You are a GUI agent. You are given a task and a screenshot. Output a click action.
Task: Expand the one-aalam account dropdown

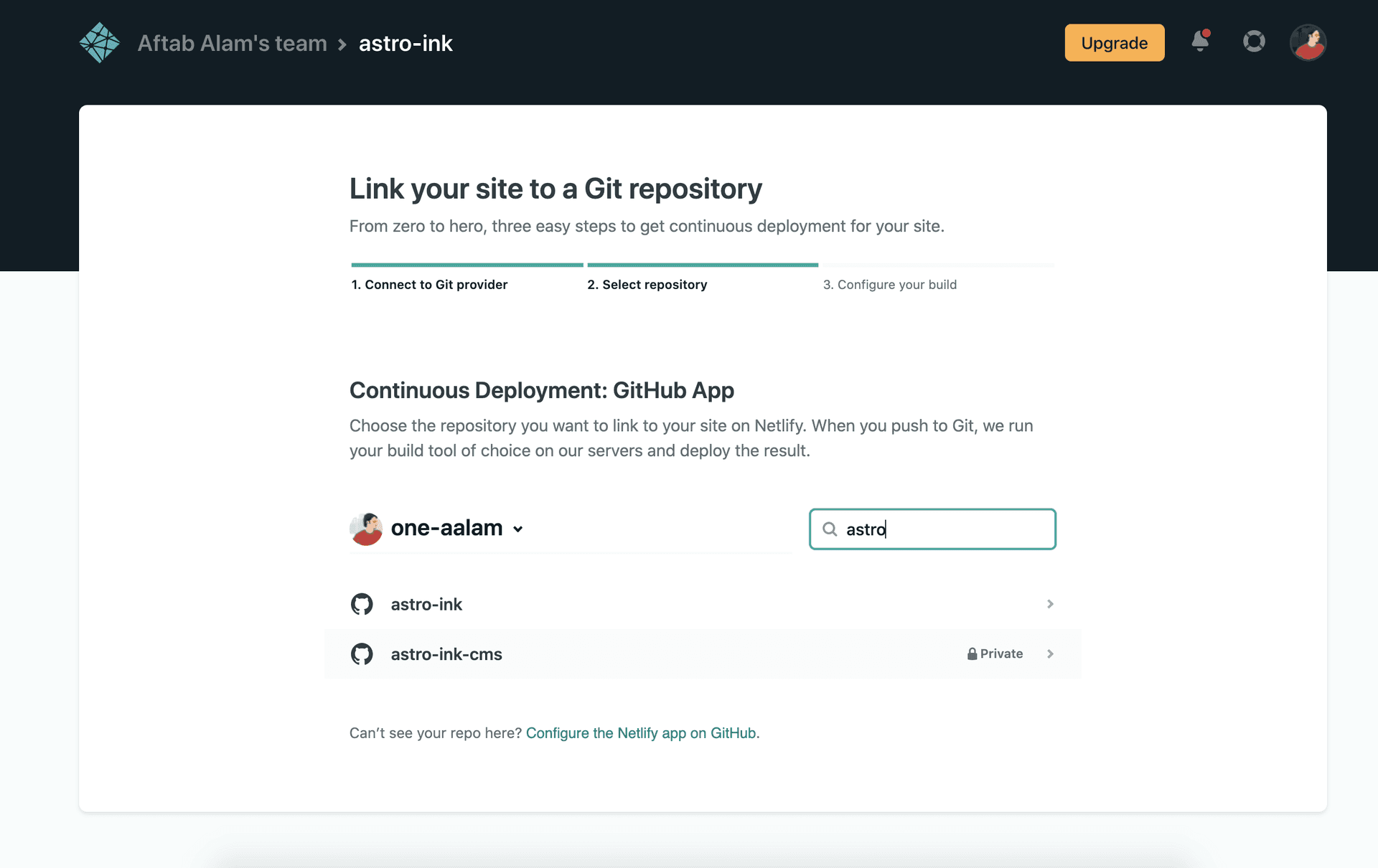pyautogui.click(x=456, y=529)
